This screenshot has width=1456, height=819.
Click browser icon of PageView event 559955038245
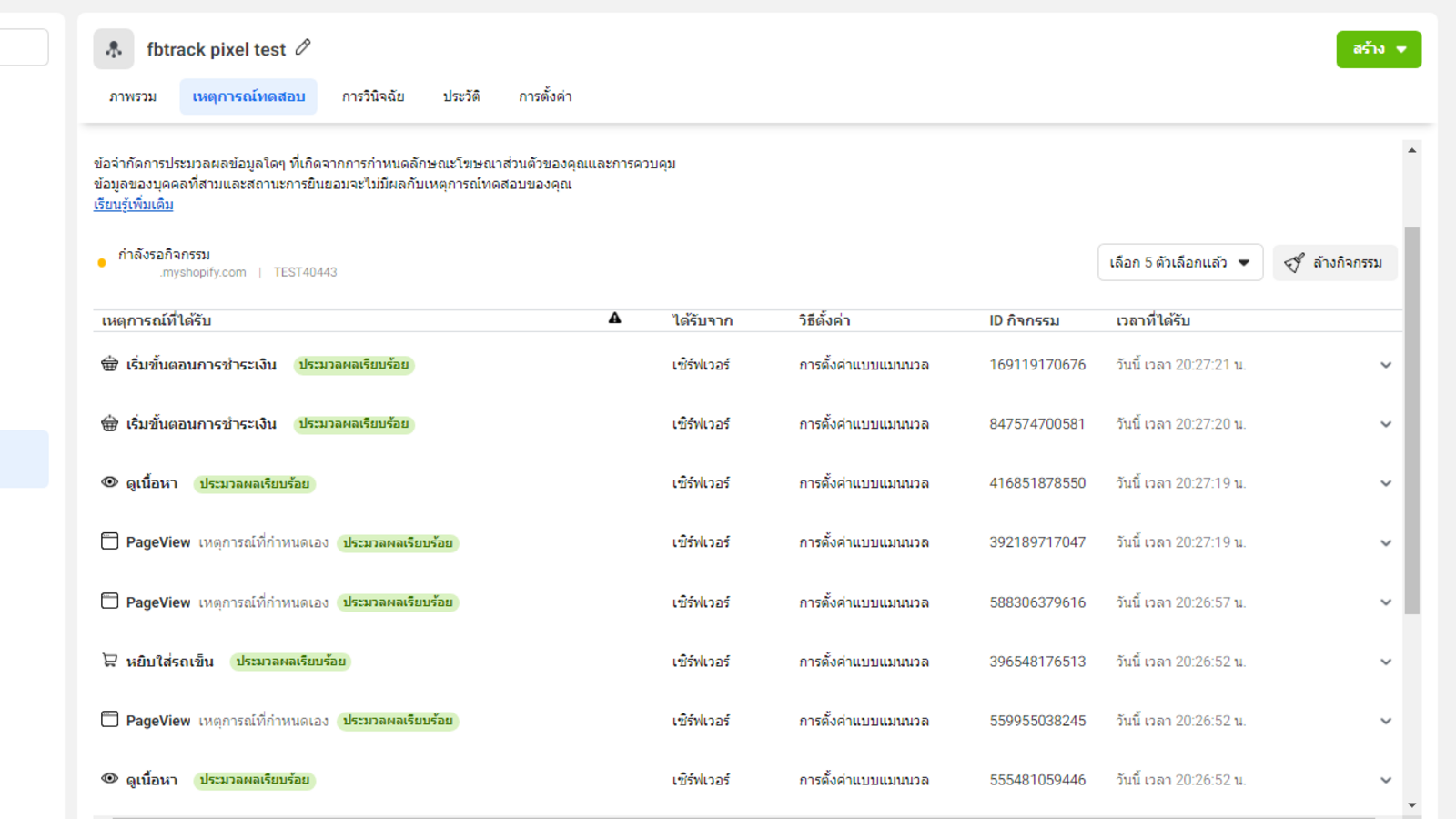click(x=109, y=720)
